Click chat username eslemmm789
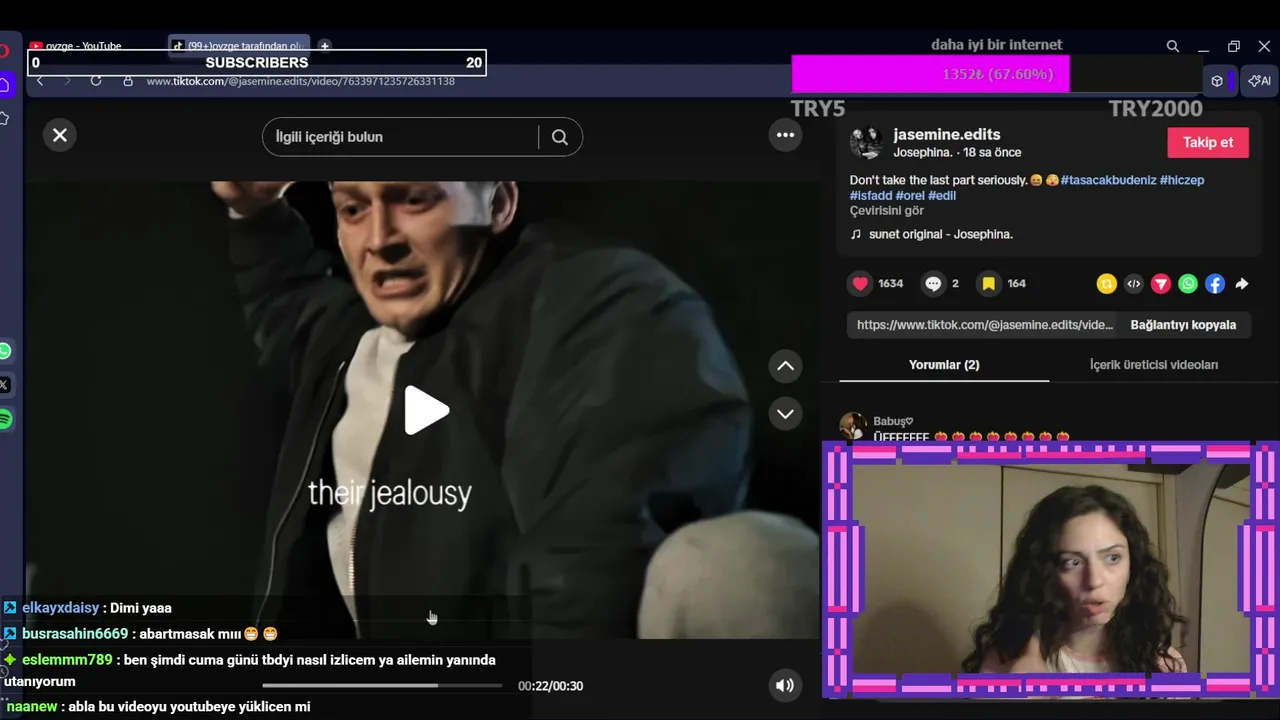This screenshot has width=1280, height=720. [67, 660]
